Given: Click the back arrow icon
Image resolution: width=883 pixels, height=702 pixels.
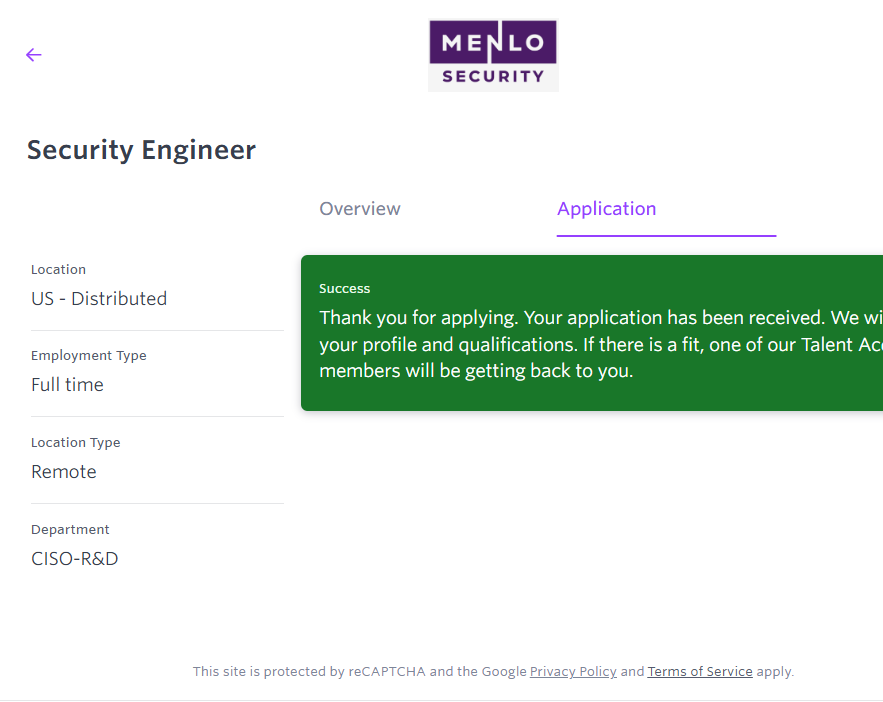Looking at the screenshot, I should 34,55.
